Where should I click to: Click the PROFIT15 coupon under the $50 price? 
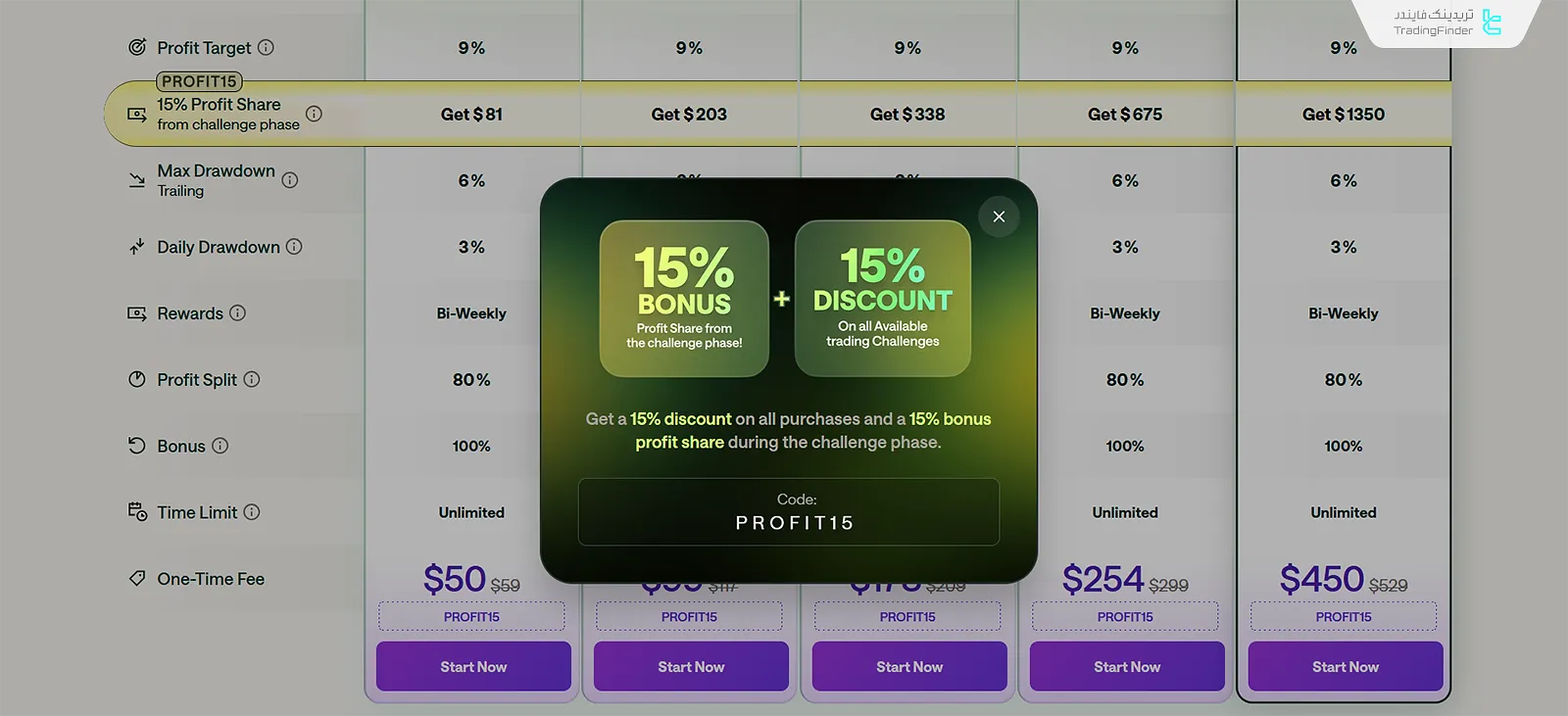tap(471, 616)
